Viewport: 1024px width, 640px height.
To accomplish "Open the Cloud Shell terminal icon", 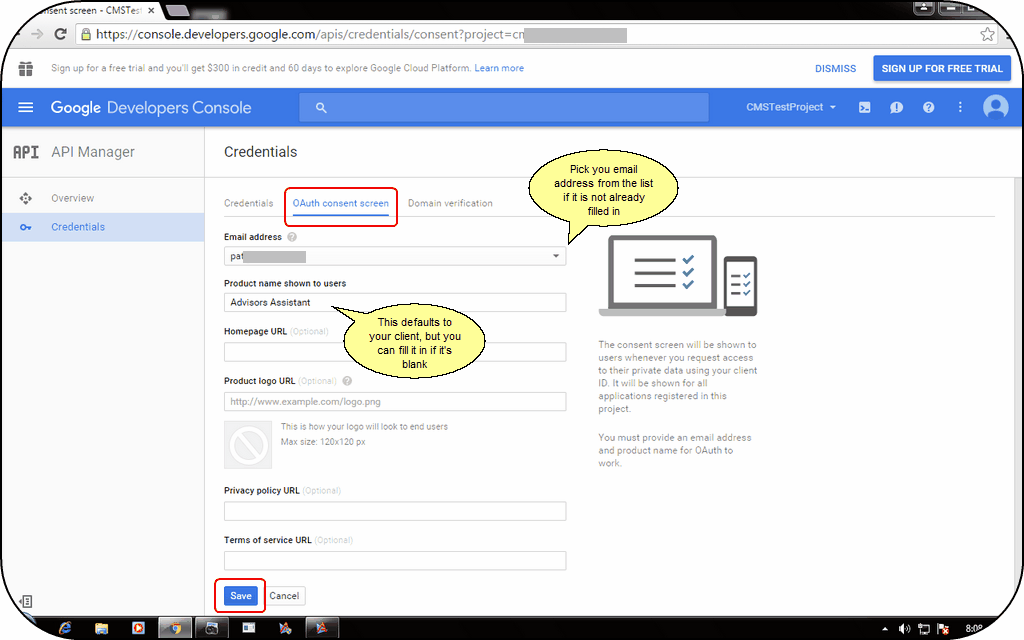I will (x=865, y=107).
